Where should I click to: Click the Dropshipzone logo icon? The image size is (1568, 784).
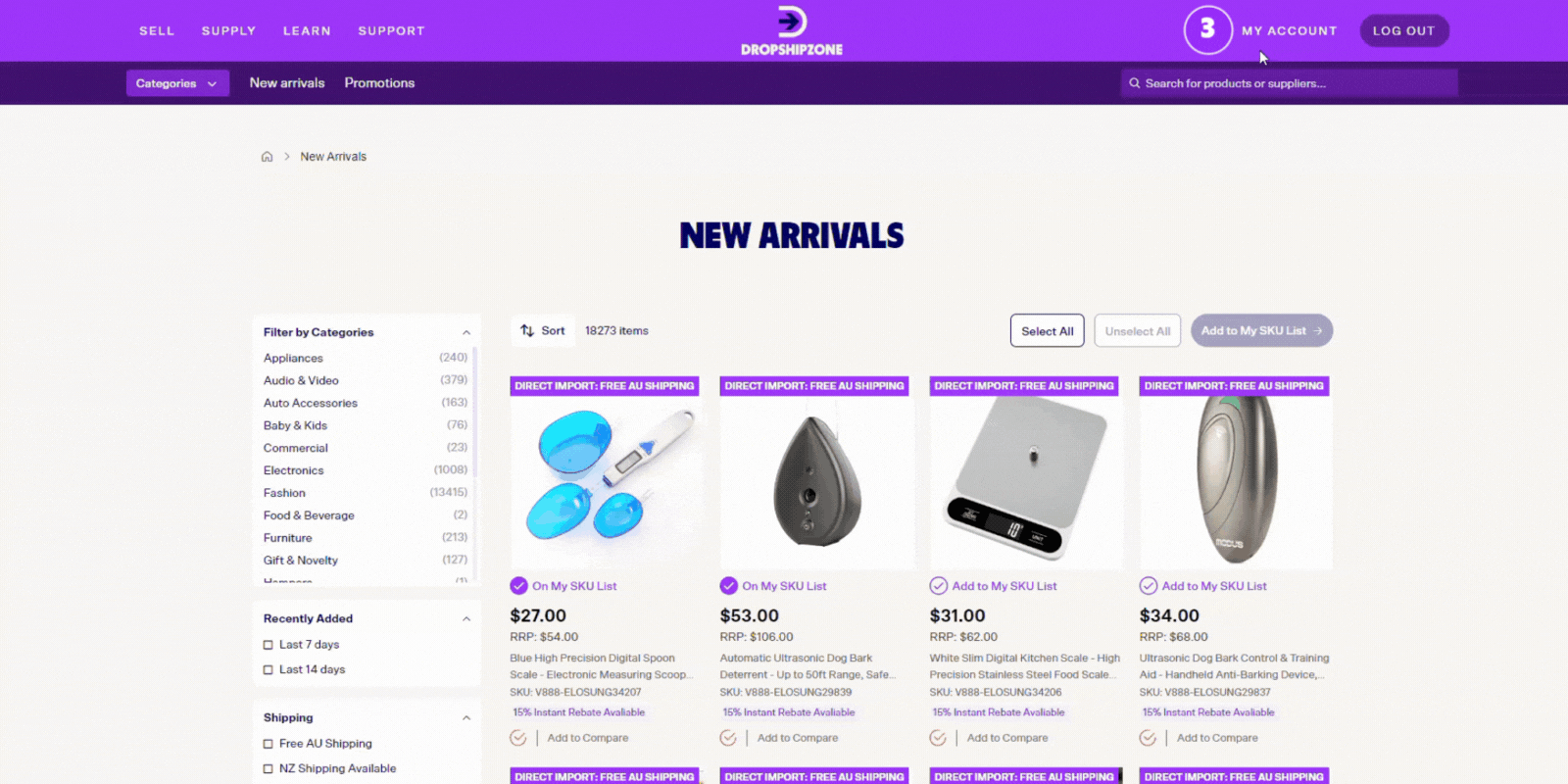click(x=791, y=22)
